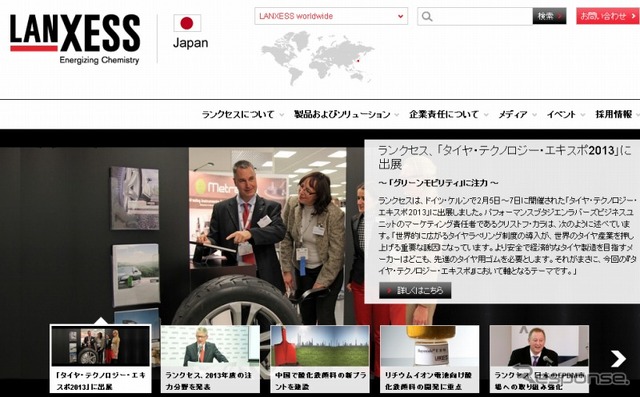Click the subtitle 「グリーンモビリティ」に注力

click(x=439, y=183)
